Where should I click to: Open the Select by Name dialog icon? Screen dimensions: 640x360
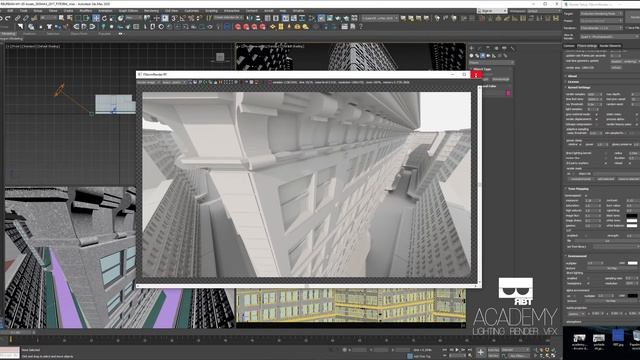coord(70,18)
